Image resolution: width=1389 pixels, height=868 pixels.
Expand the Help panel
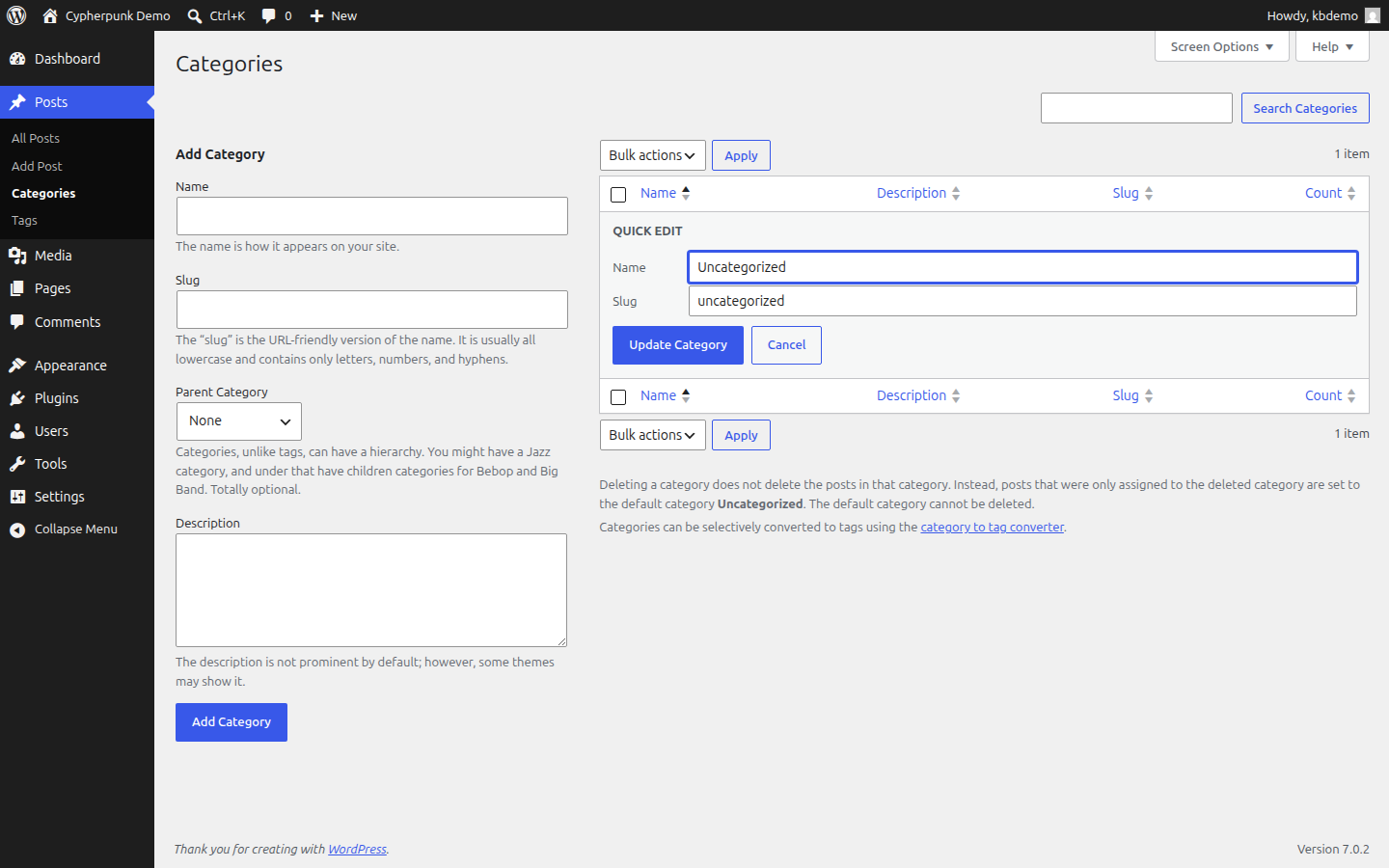1333,46
